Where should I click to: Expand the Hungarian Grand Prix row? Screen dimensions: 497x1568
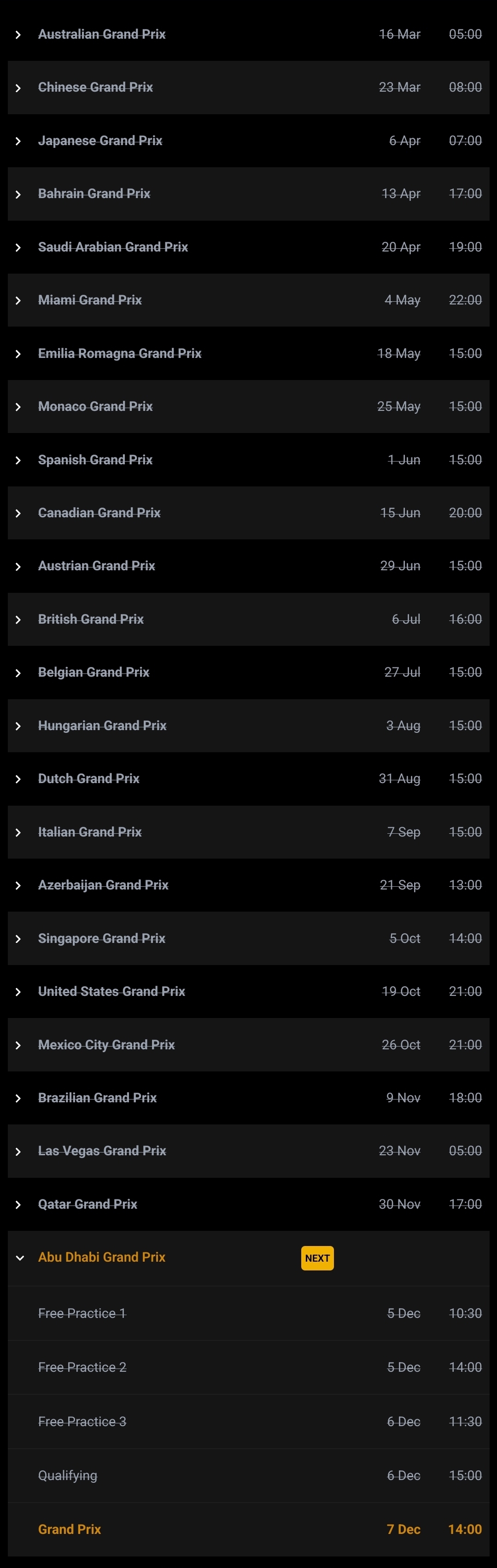18,726
